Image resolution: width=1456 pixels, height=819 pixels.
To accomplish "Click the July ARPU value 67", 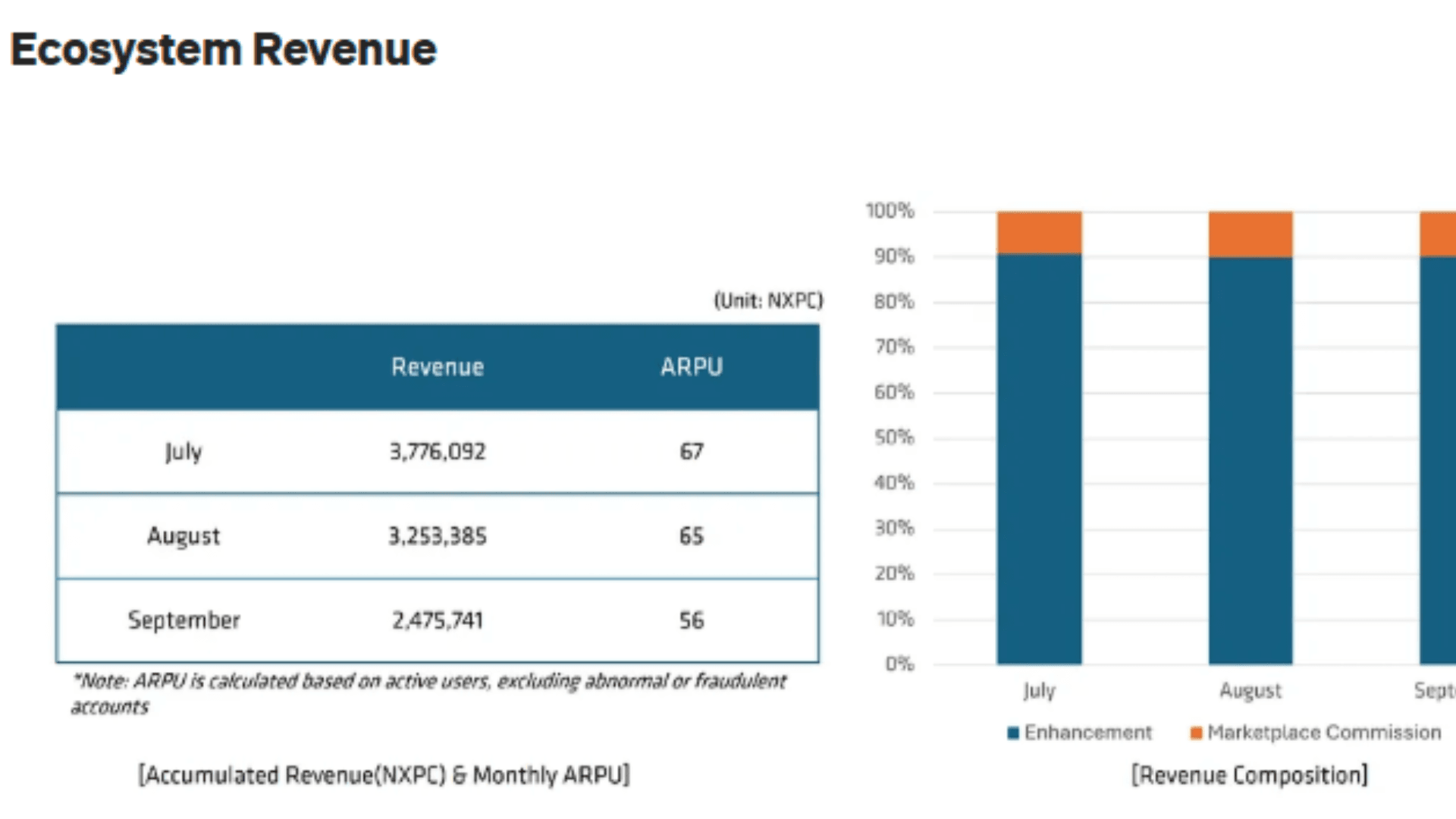I will [x=692, y=452].
